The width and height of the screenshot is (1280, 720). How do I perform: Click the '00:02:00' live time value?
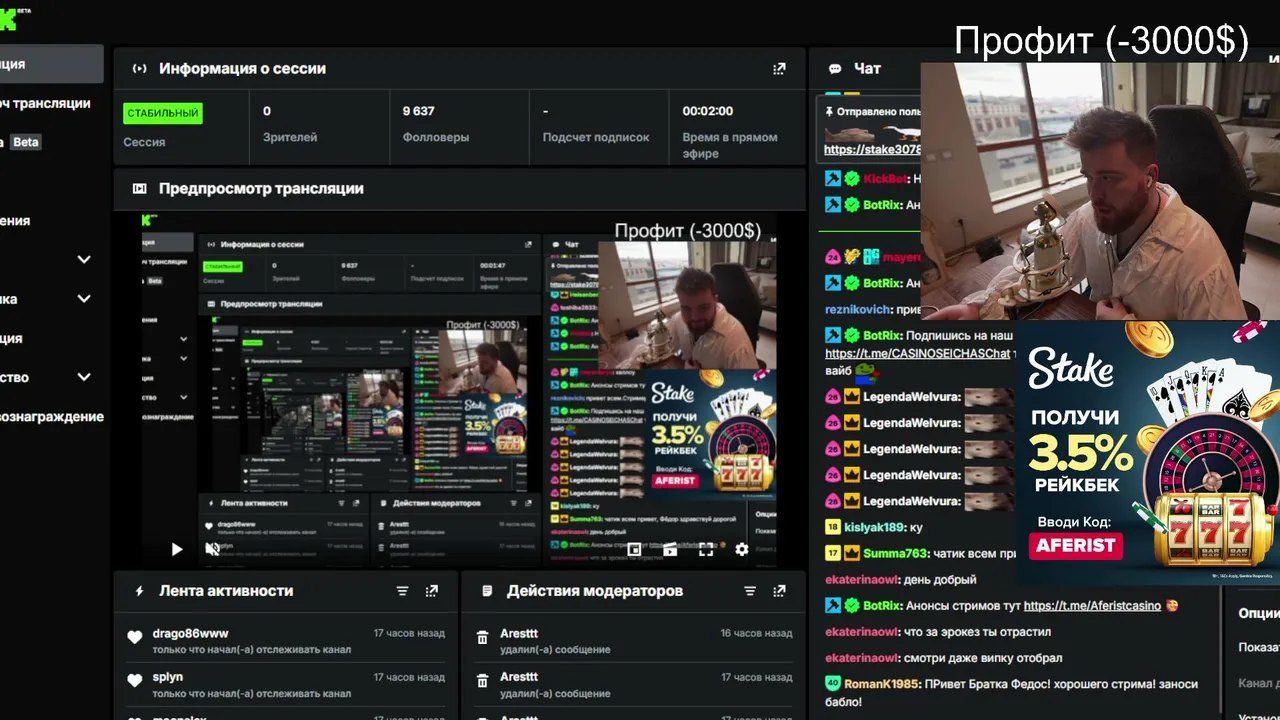point(708,111)
